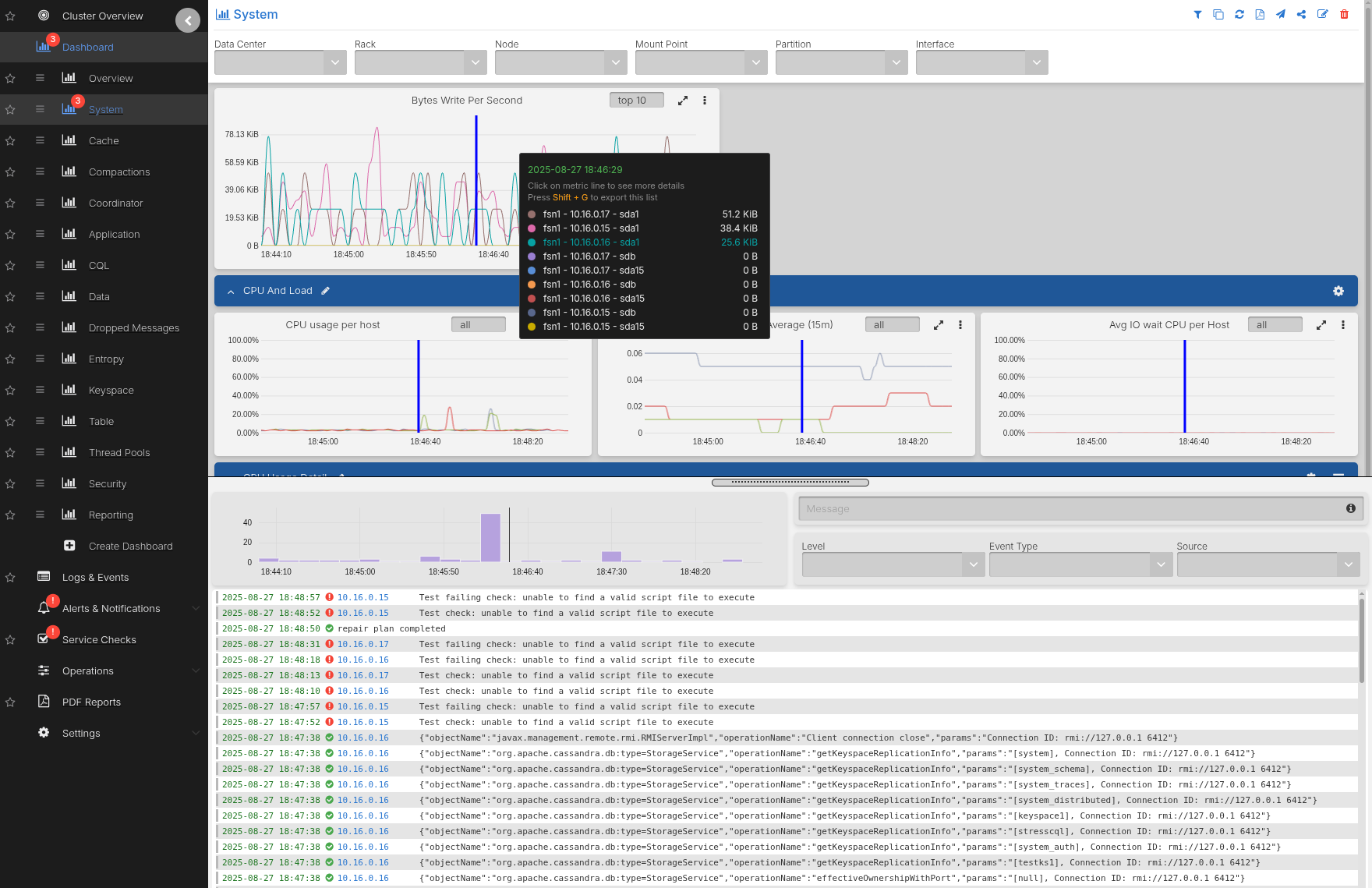Open CPU And Load section settings gear
Screen dimensions: 1372x888
pyautogui.click(x=1338, y=291)
